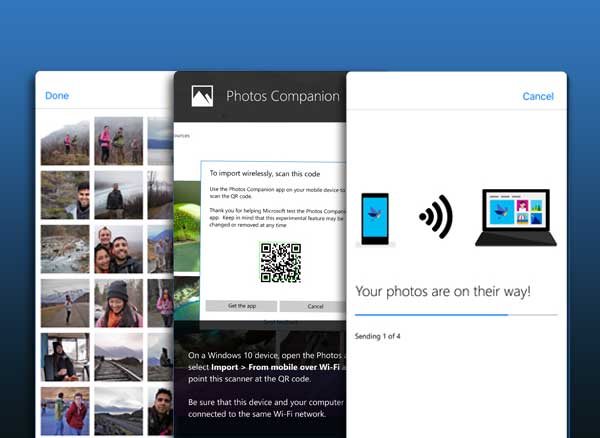Select the lake and mountains landscape photo
Screen dimensions: 600x438
(x=119, y=411)
